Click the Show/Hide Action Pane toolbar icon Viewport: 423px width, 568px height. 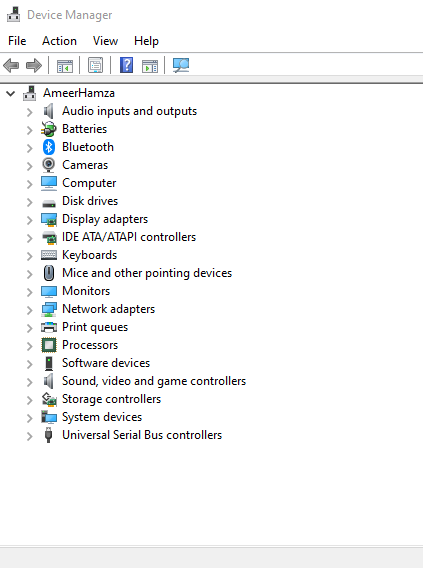[x=150, y=66]
